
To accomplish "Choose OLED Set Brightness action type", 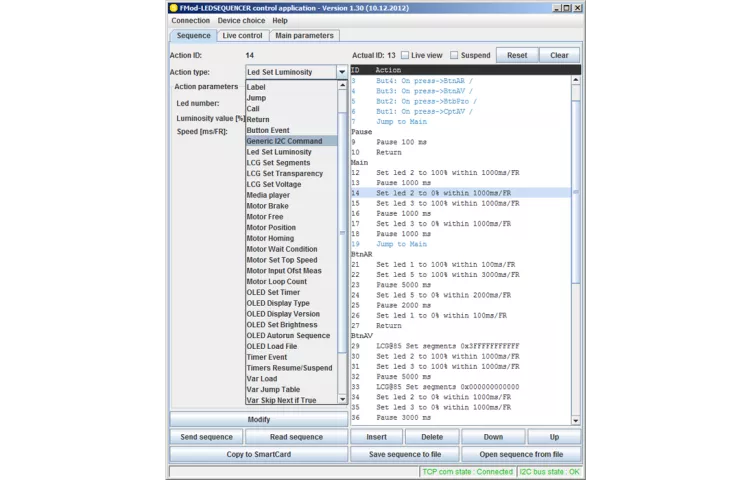I will (x=282, y=325).
